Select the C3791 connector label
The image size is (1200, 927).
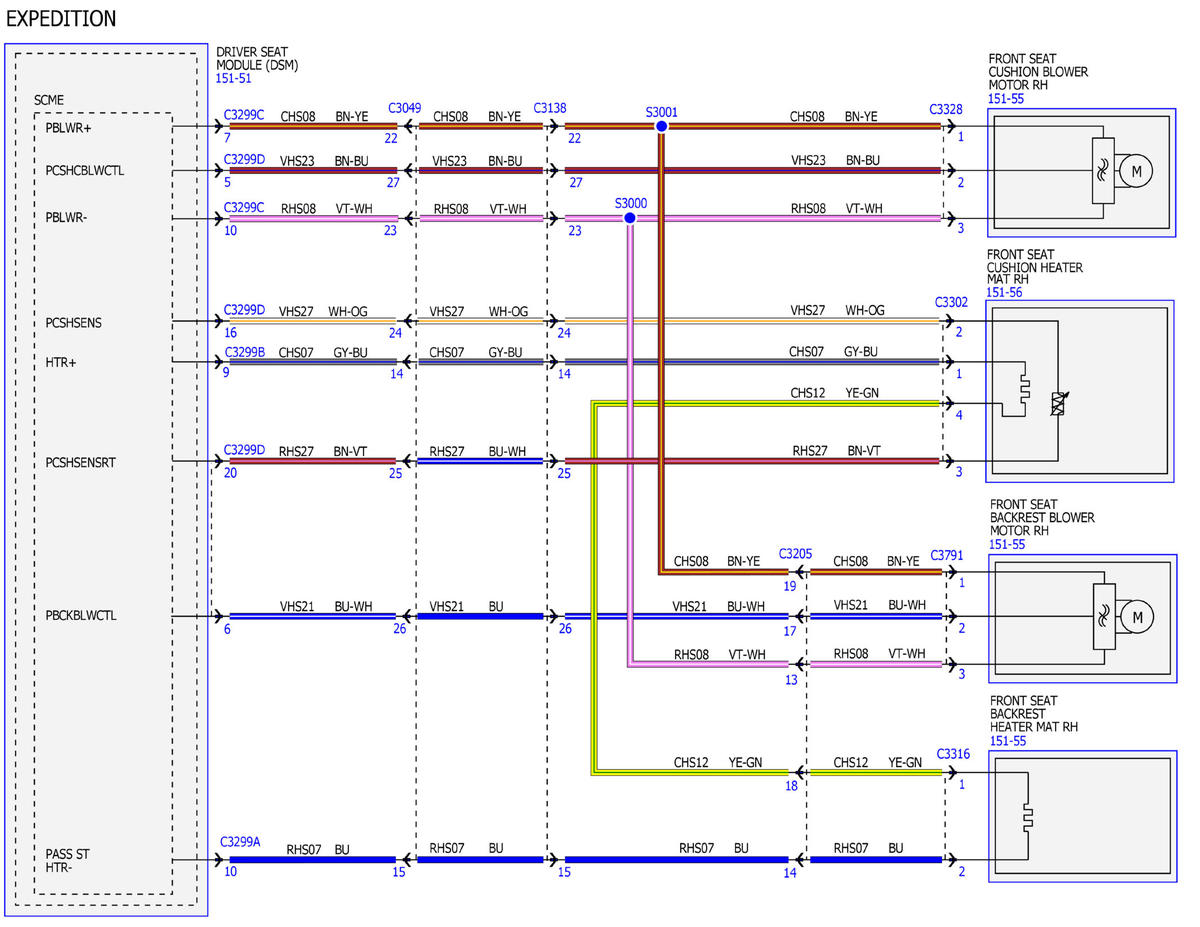pos(946,554)
